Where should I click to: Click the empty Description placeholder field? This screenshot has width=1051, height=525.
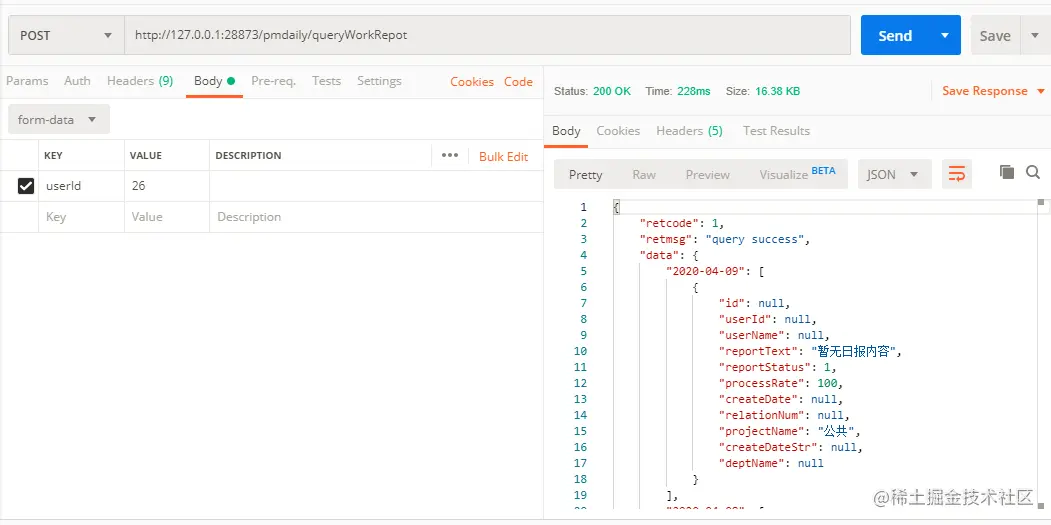[x=375, y=217]
